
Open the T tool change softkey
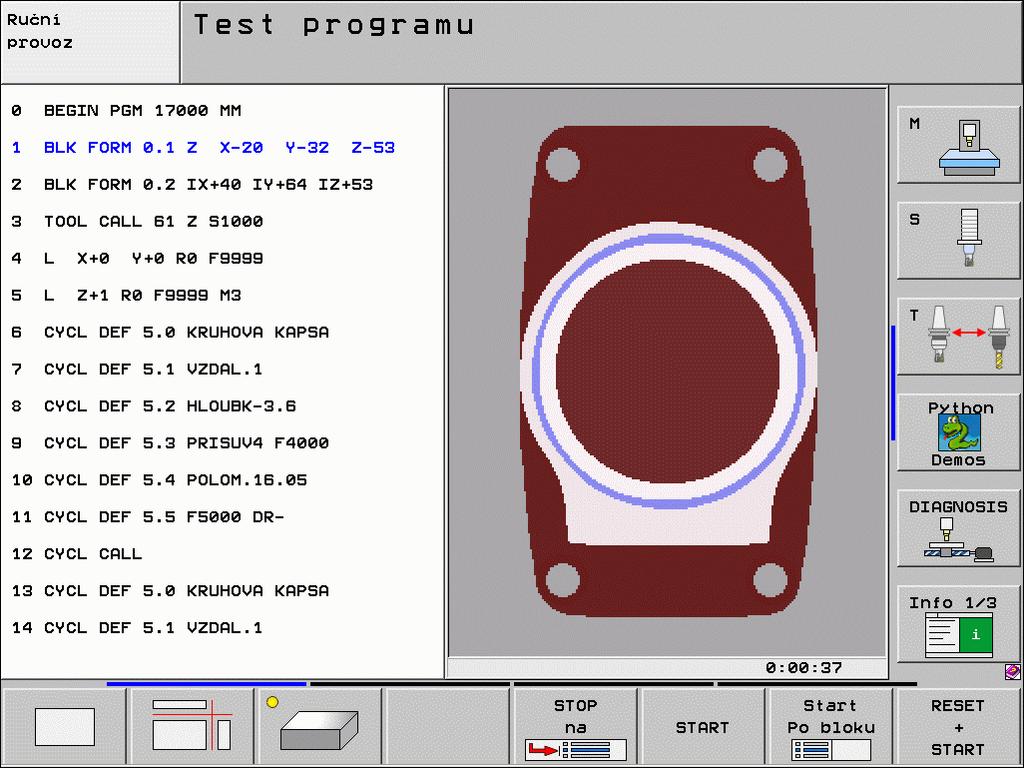(x=958, y=336)
